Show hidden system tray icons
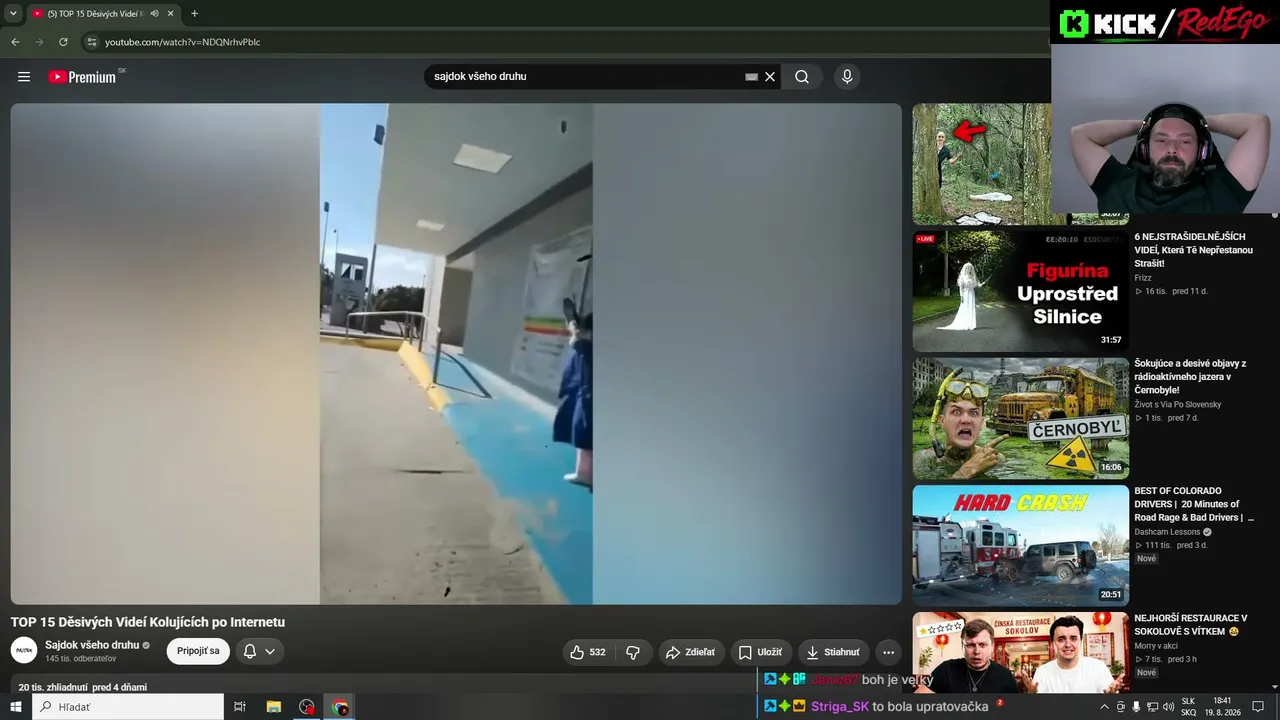Image resolution: width=1280 pixels, height=720 pixels. [x=1104, y=707]
